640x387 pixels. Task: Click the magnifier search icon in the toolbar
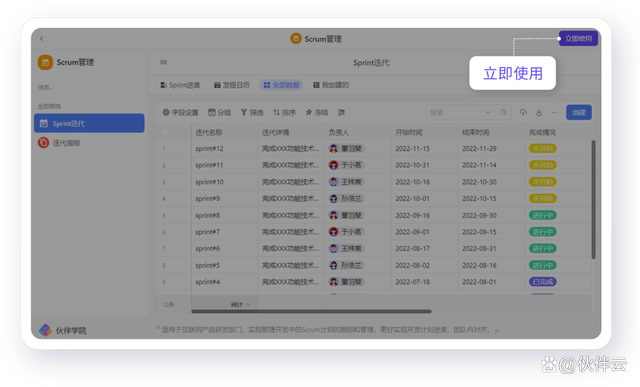[504, 112]
